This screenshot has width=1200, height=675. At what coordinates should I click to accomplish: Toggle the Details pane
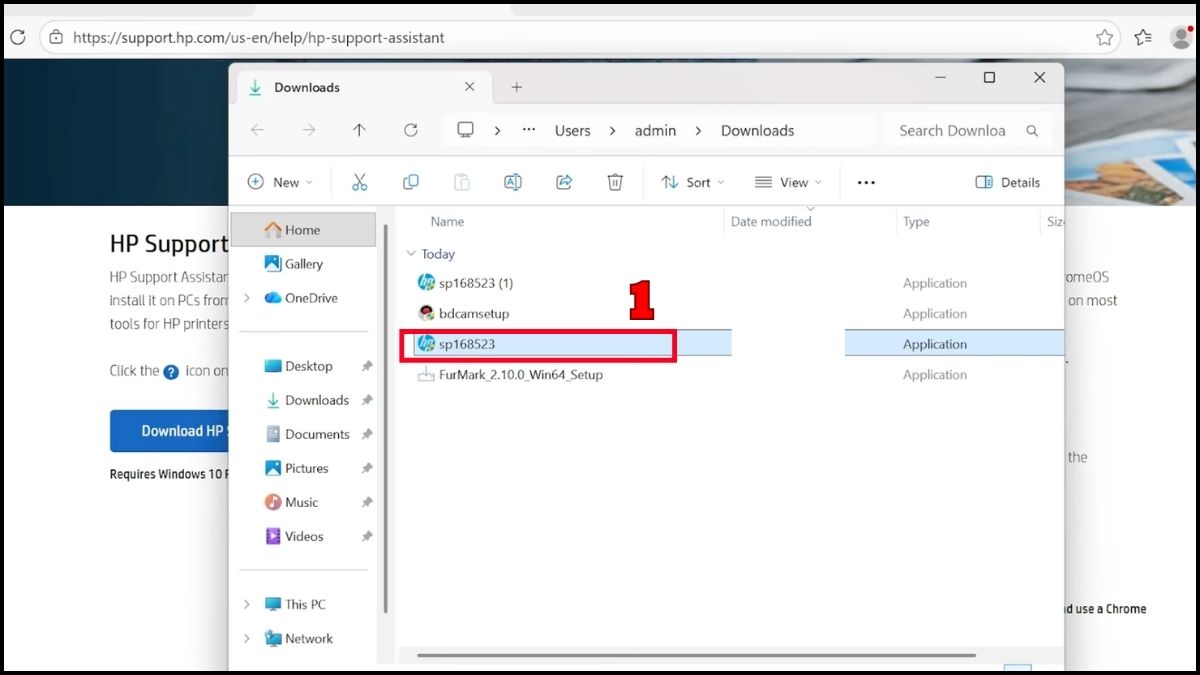[1007, 182]
